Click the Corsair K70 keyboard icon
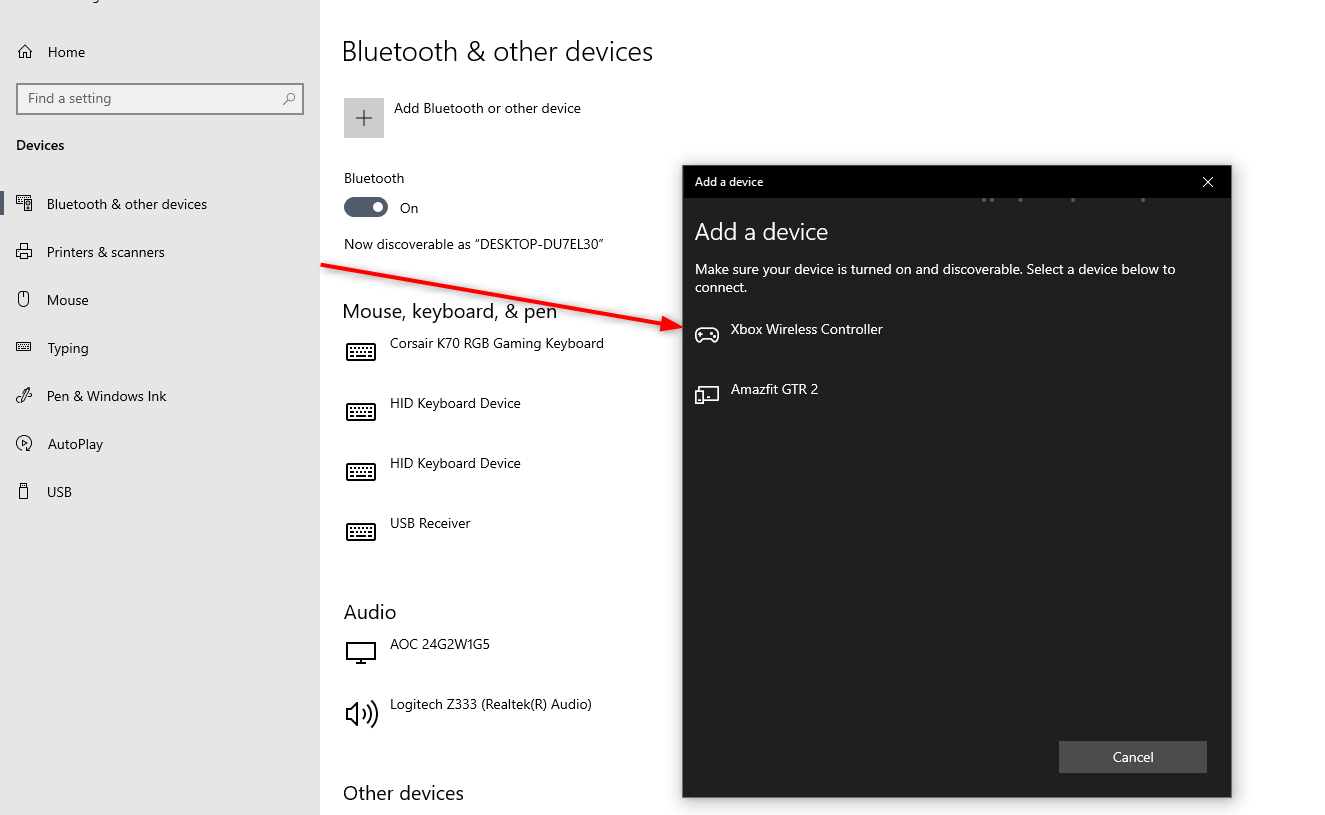1325x815 pixels. [361, 352]
